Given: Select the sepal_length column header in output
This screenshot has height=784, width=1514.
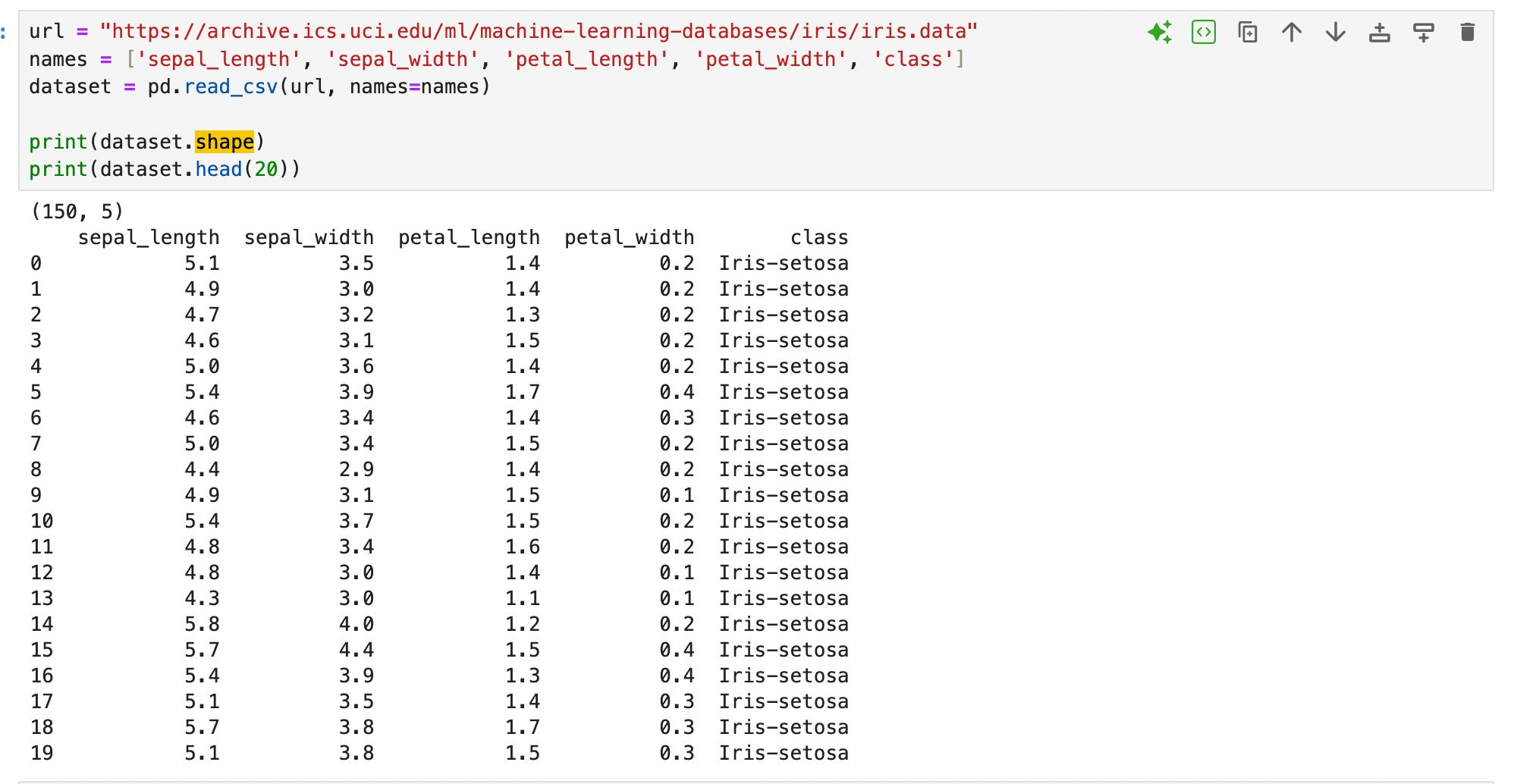Looking at the screenshot, I should 147,237.
